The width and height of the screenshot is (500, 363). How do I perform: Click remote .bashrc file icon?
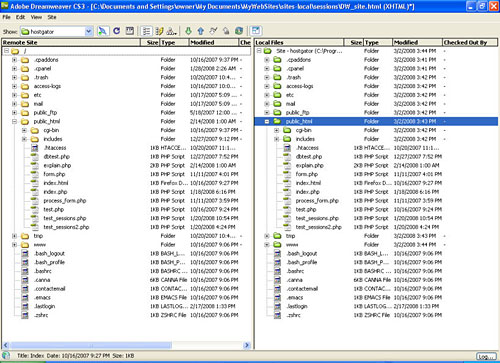(x=25, y=271)
